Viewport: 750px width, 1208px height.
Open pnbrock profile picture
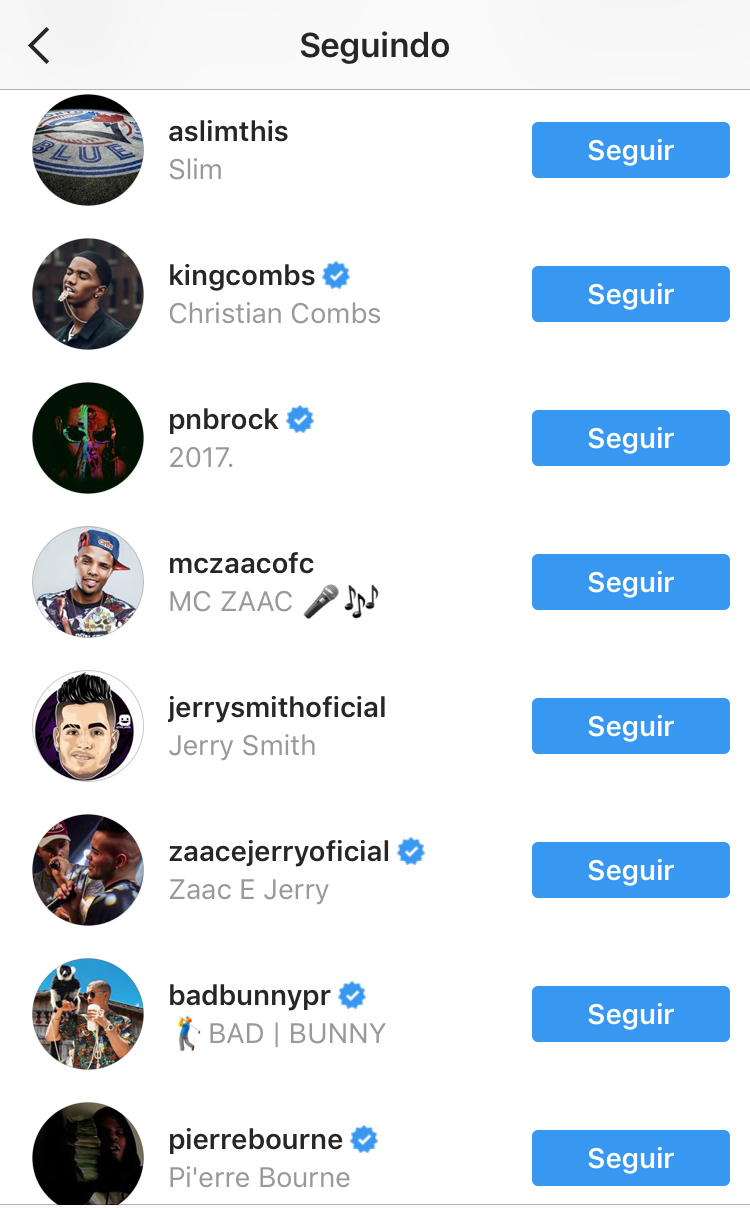(x=88, y=438)
